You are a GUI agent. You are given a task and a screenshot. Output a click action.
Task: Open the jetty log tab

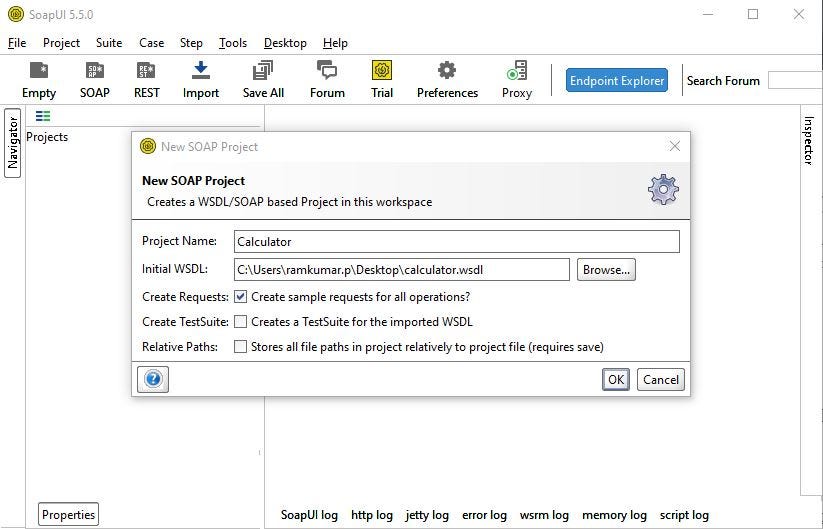click(x=427, y=515)
